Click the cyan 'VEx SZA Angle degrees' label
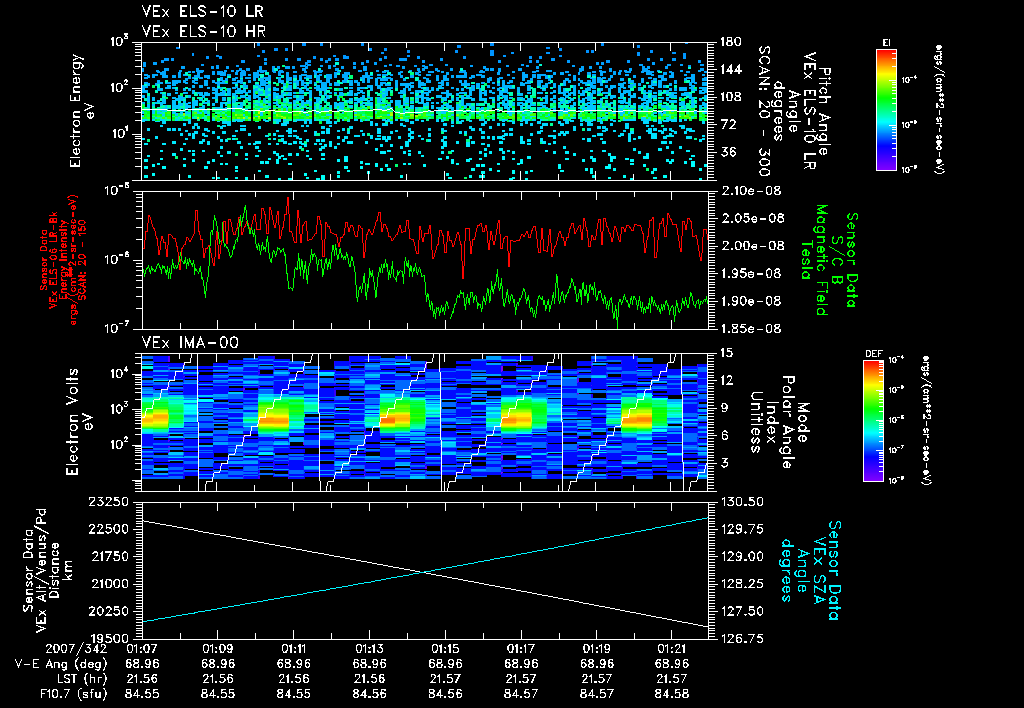The height and width of the screenshot is (708, 1024). point(810,570)
